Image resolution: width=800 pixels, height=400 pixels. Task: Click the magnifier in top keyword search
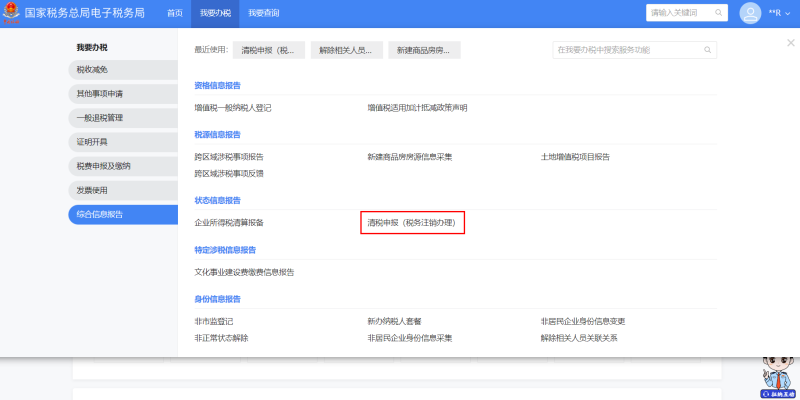(x=719, y=13)
